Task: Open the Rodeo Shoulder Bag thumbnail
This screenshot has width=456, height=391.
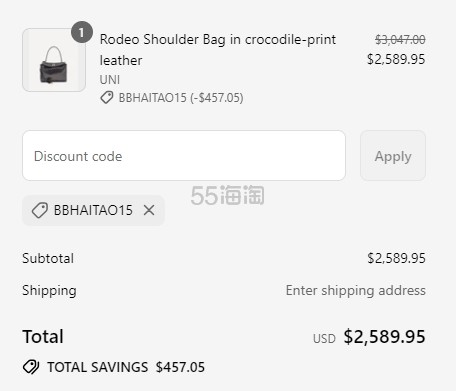Action: (54, 60)
